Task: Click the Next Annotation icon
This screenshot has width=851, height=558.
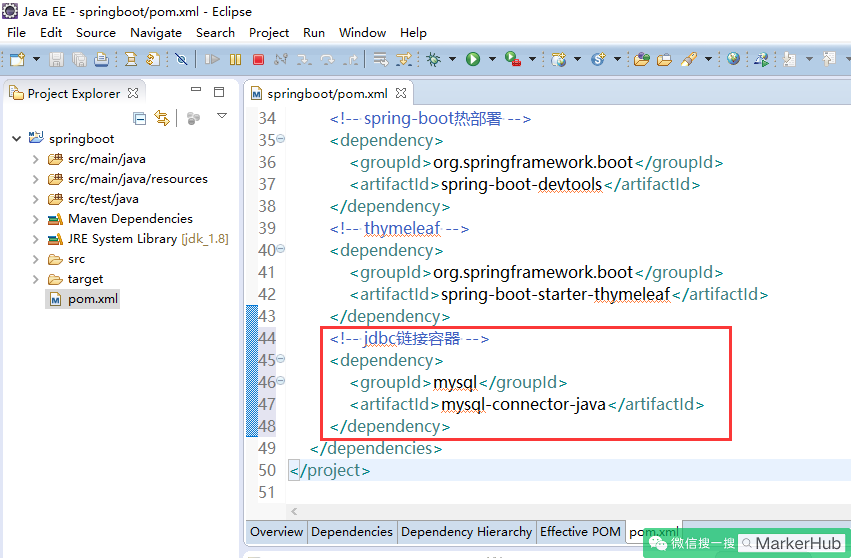Action: (790, 59)
